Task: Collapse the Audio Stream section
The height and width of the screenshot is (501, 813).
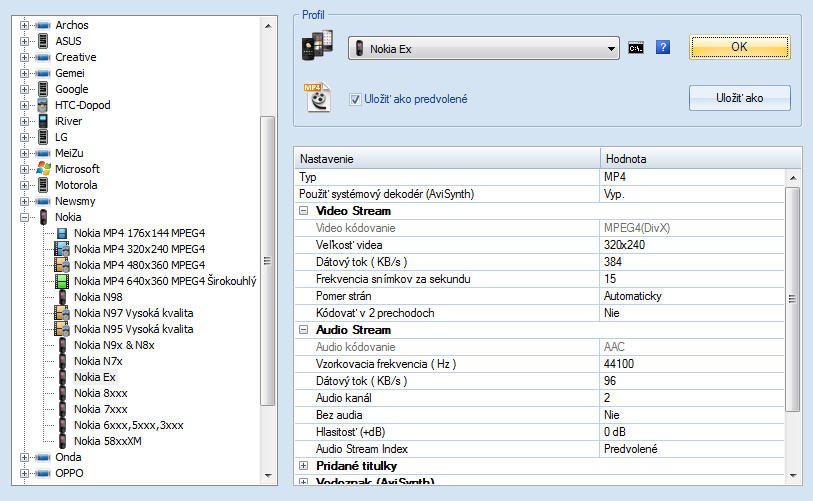Action: pyautogui.click(x=303, y=329)
